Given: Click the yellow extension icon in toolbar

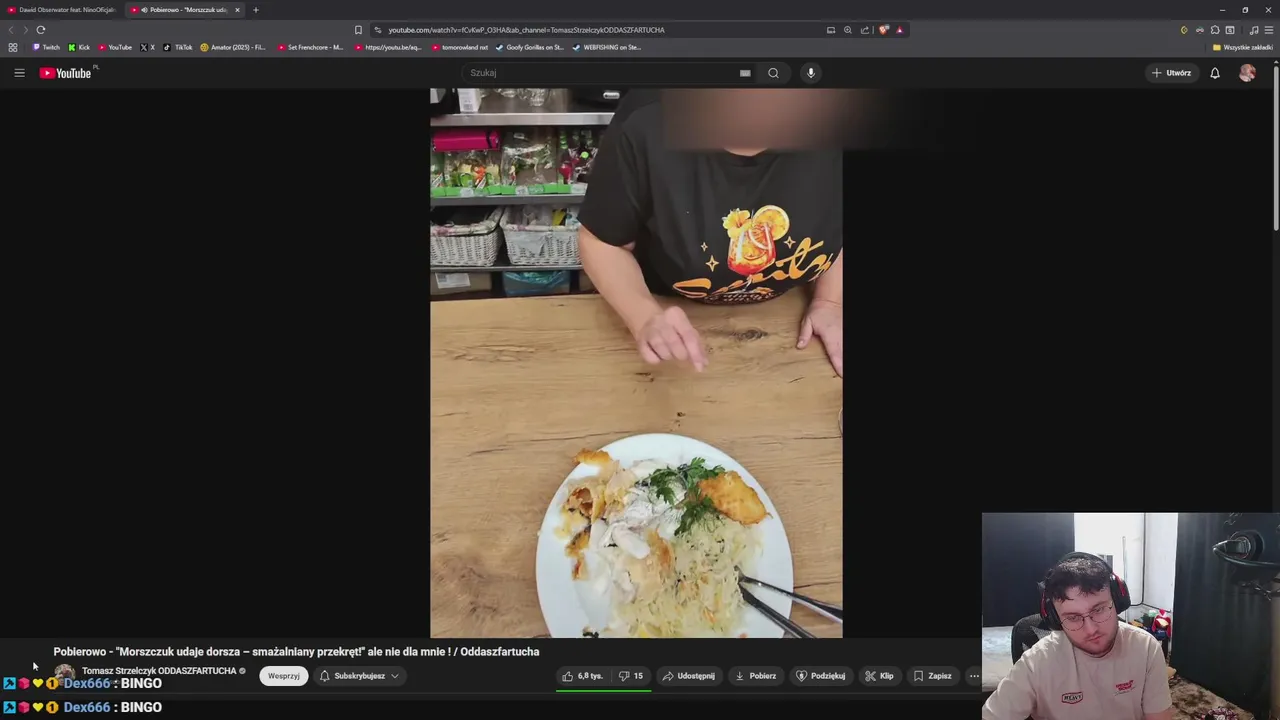Looking at the screenshot, I should [1184, 30].
